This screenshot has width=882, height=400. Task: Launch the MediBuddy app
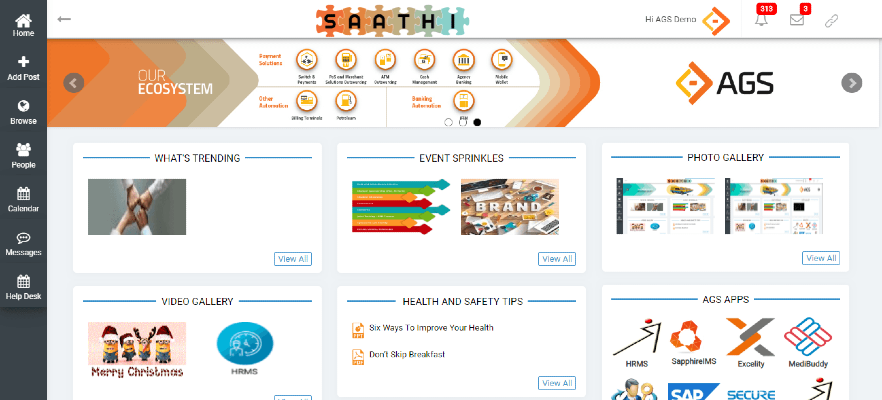coord(808,340)
